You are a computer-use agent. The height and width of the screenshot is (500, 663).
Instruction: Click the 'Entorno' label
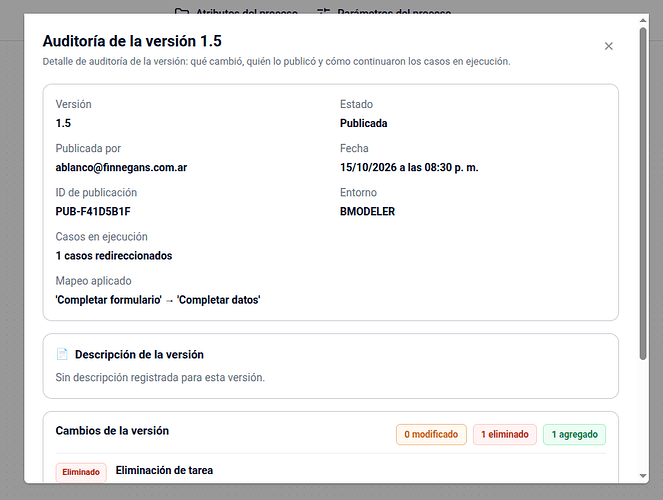359,193
